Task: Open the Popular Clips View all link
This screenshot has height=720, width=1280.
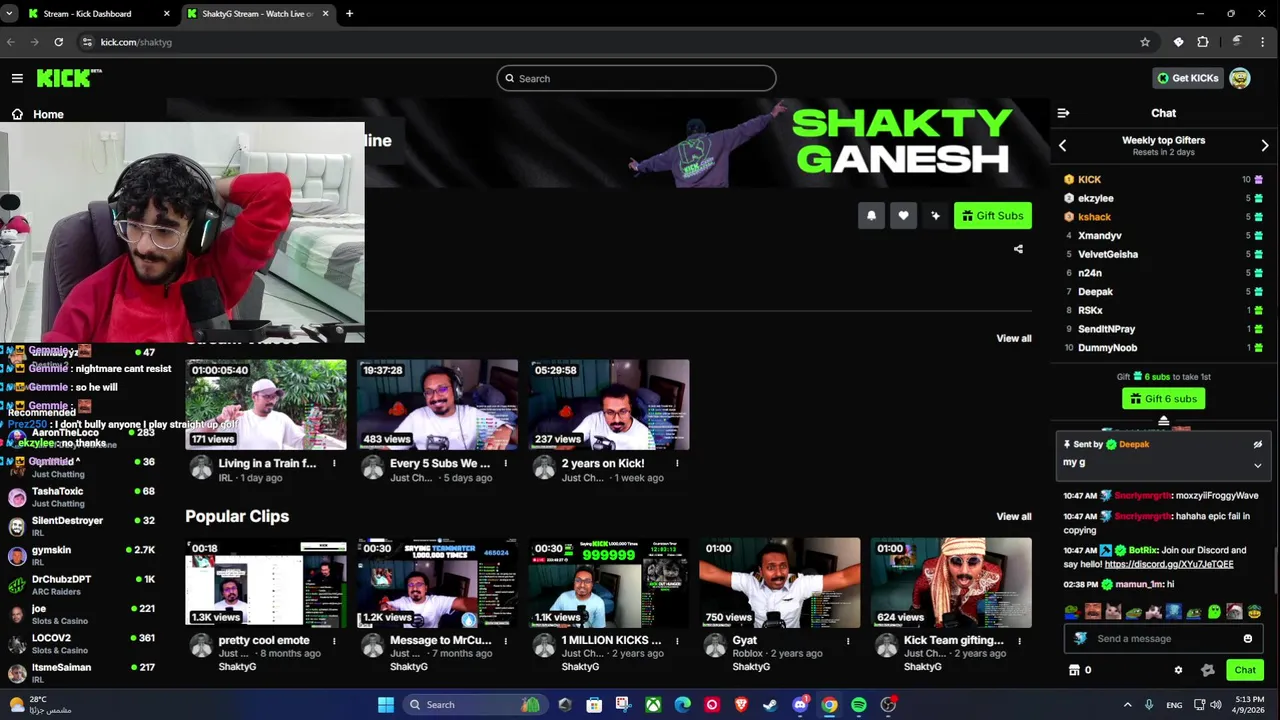Action: 1013,516
